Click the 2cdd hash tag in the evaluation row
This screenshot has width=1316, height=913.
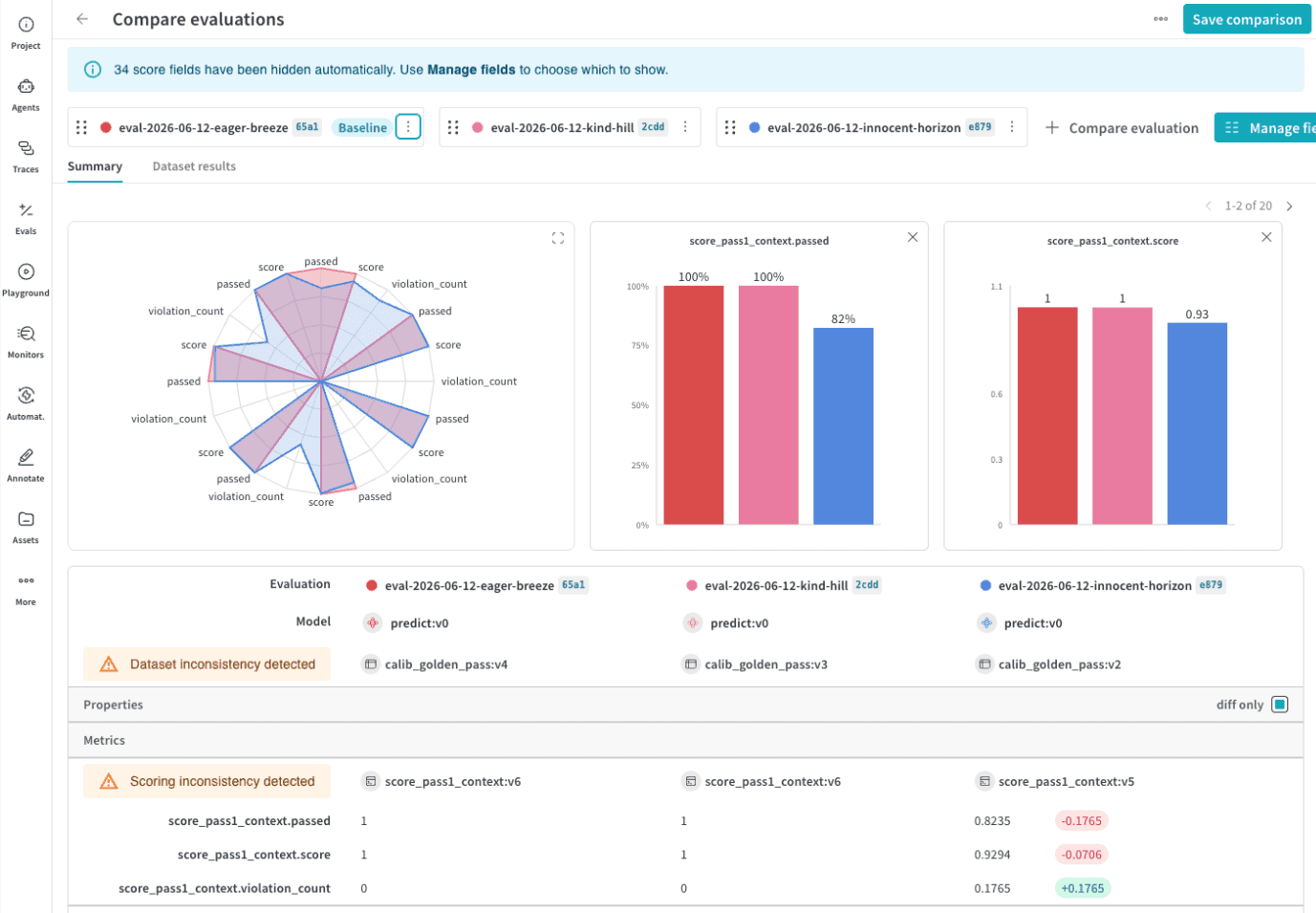pyautogui.click(x=867, y=585)
